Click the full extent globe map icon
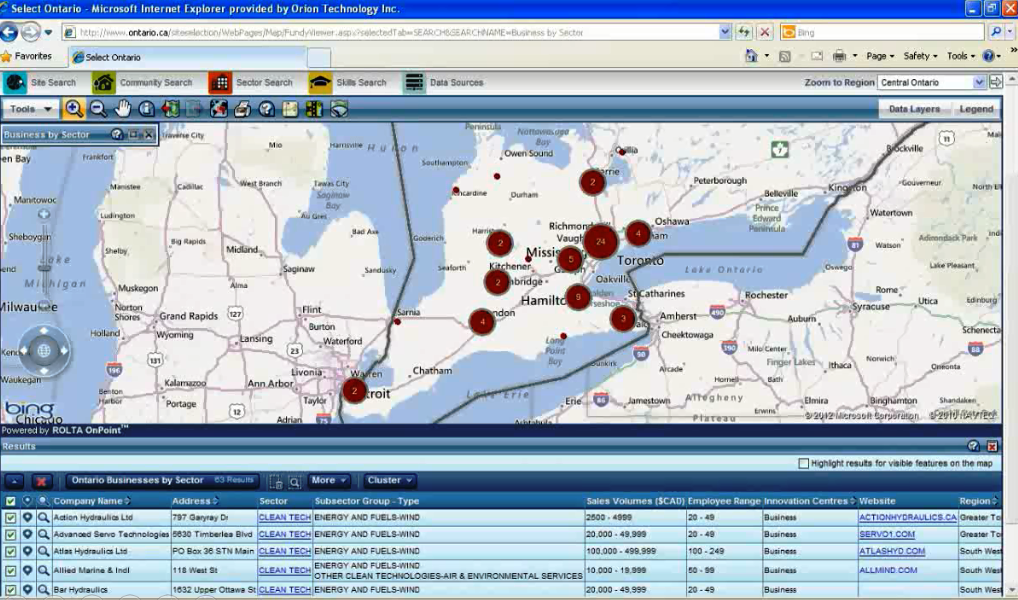This screenshot has width=1018, height=600. (x=219, y=109)
